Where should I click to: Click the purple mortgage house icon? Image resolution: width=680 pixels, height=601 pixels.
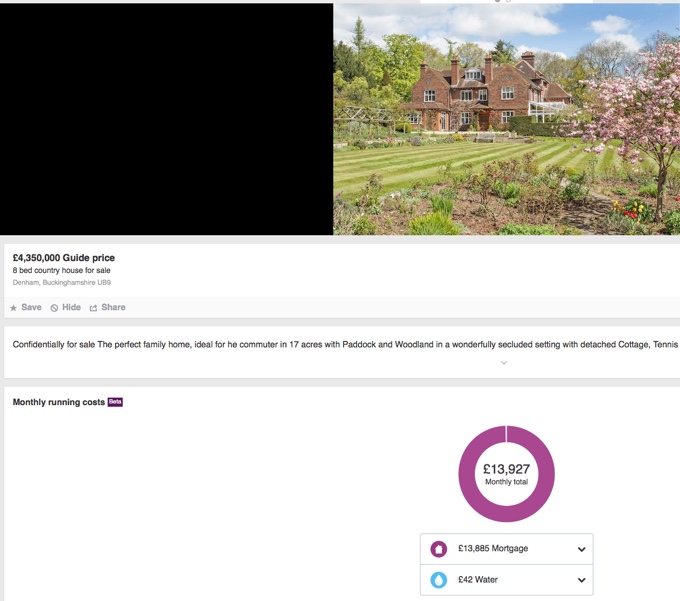tap(438, 549)
